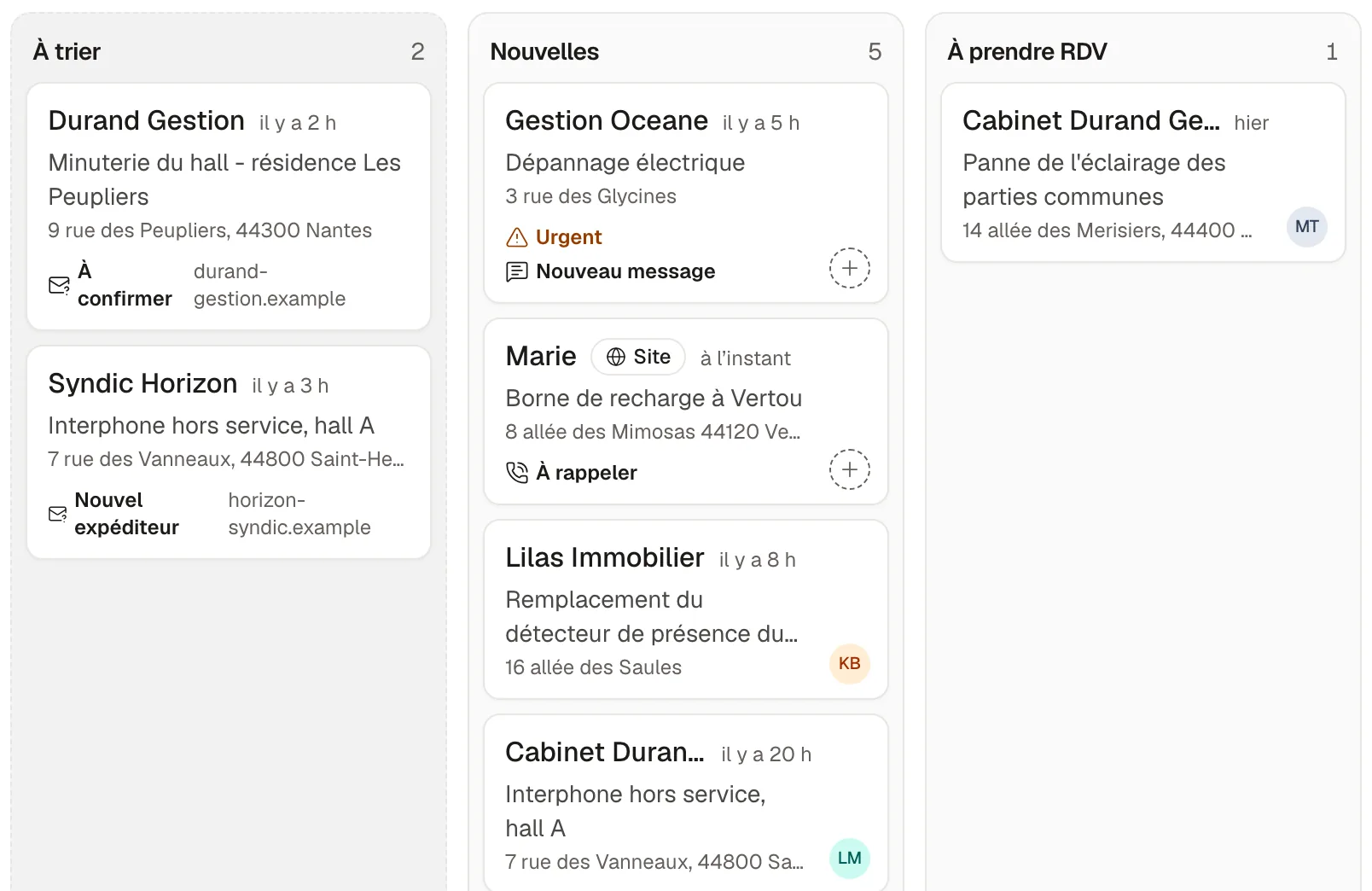Click the Nouvel expéditeur status label
Screen dimensions: 1372x891
[126, 514]
